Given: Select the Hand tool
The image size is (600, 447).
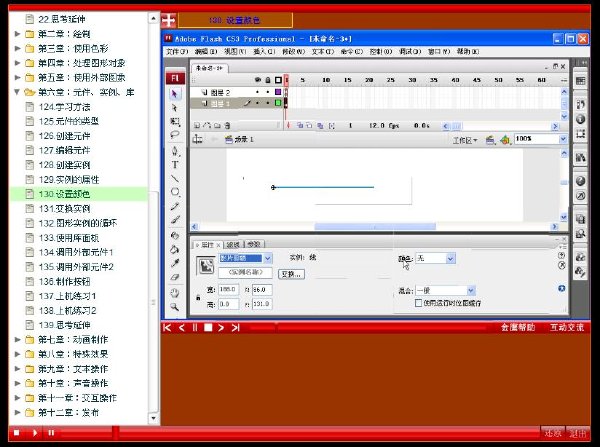Looking at the screenshot, I should click(175, 293).
